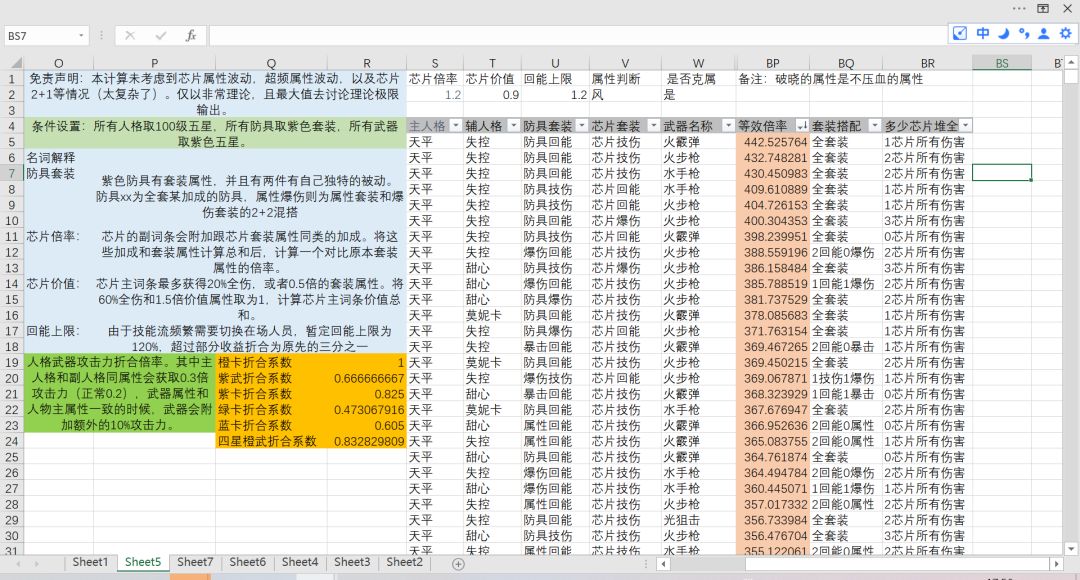Switch to the Sheet2 tab
The width and height of the screenshot is (1080, 580).
404,562
